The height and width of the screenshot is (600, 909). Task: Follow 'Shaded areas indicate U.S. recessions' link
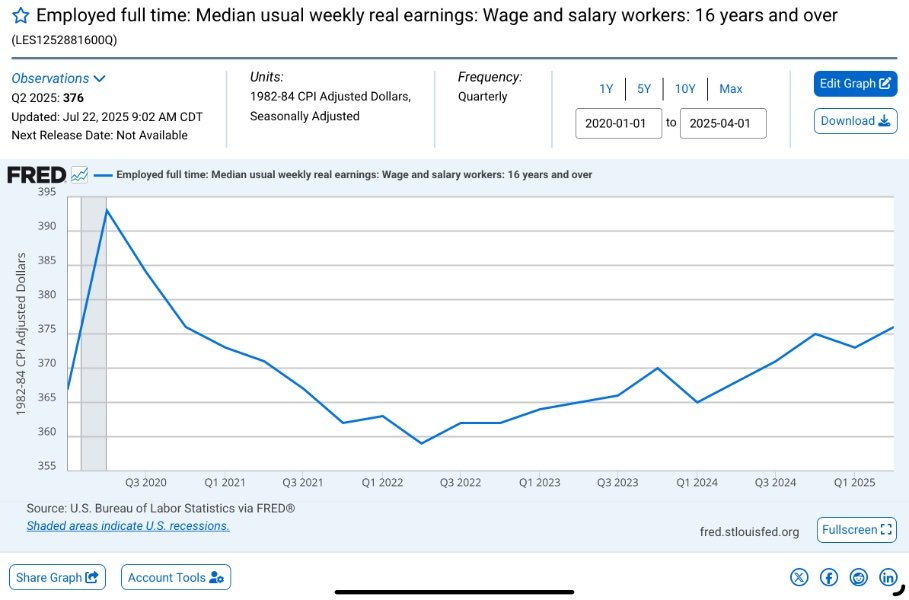(x=128, y=526)
